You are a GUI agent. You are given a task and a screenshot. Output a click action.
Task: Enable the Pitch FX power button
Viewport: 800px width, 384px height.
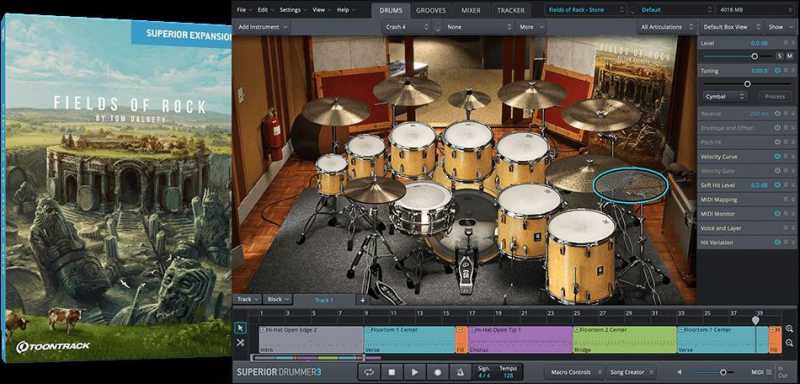coord(778,142)
